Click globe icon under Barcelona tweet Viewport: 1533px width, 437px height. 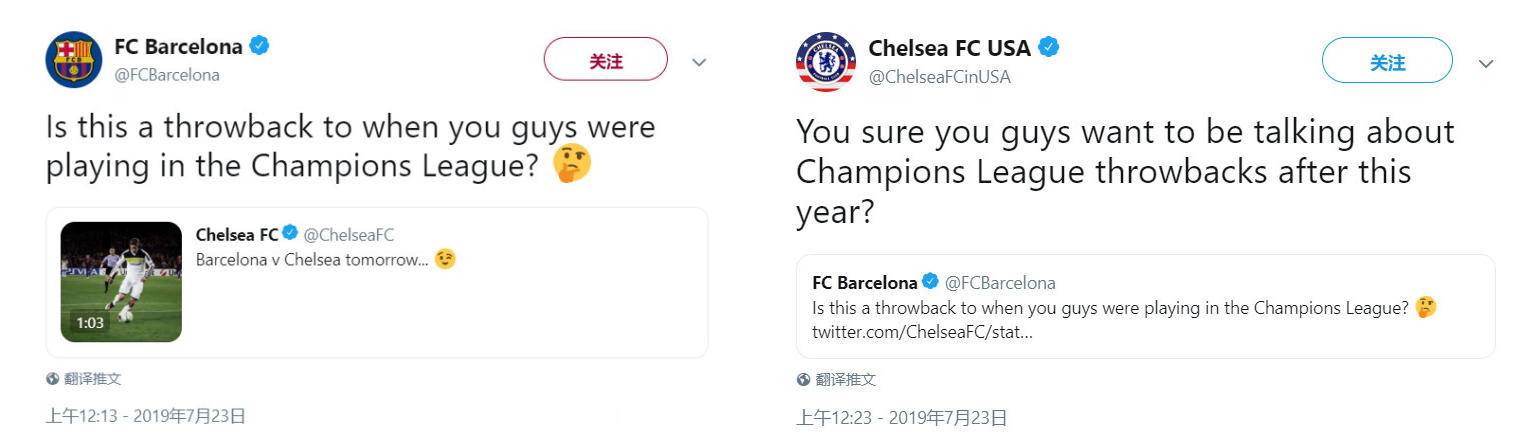tap(52, 380)
